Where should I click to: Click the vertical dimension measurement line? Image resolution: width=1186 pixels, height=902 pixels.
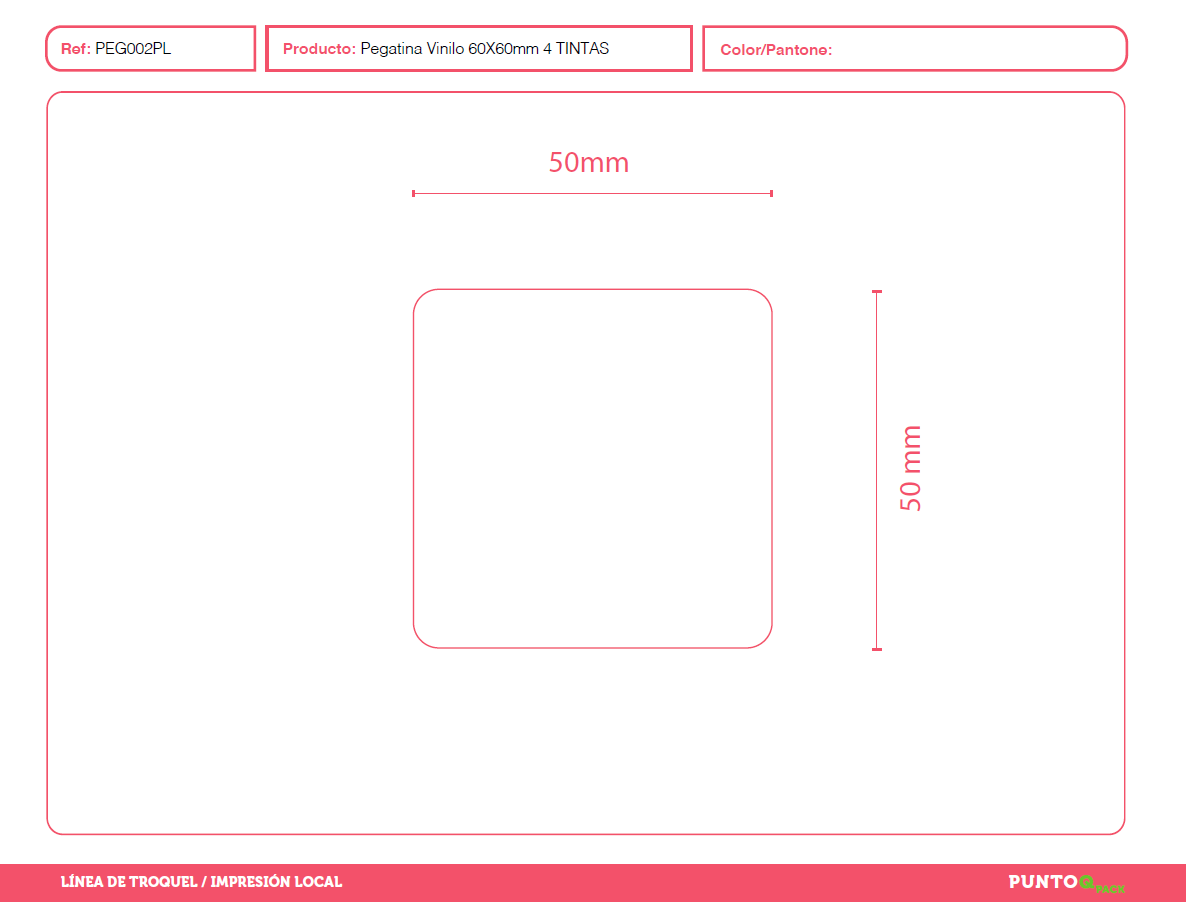877,470
